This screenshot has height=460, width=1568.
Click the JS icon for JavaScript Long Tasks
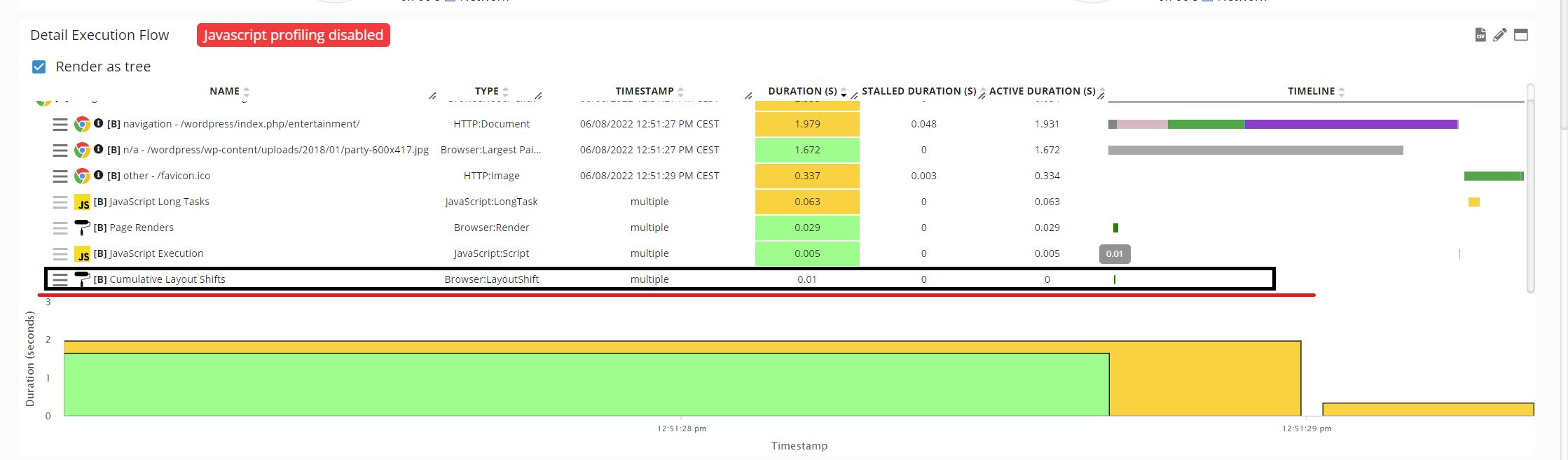click(82, 202)
